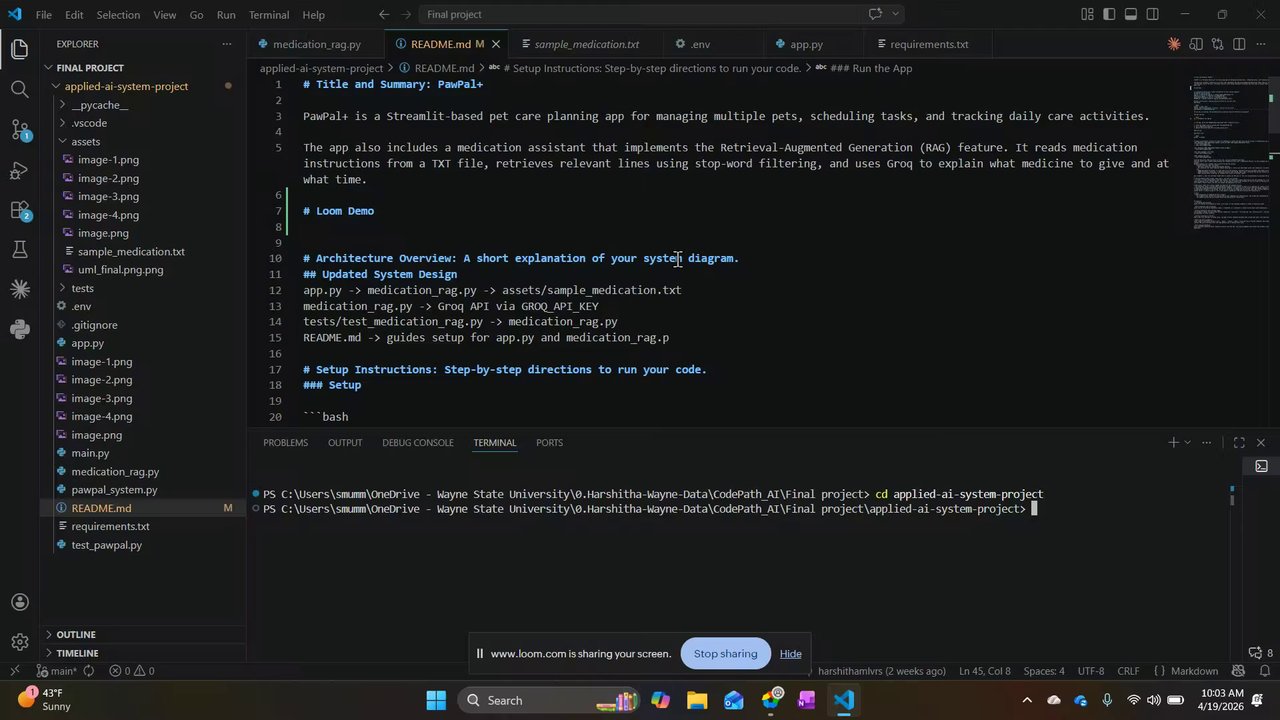The image size is (1280, 720).
Task: Switch to the medication_rag.py tab
Action: point(316,44)
